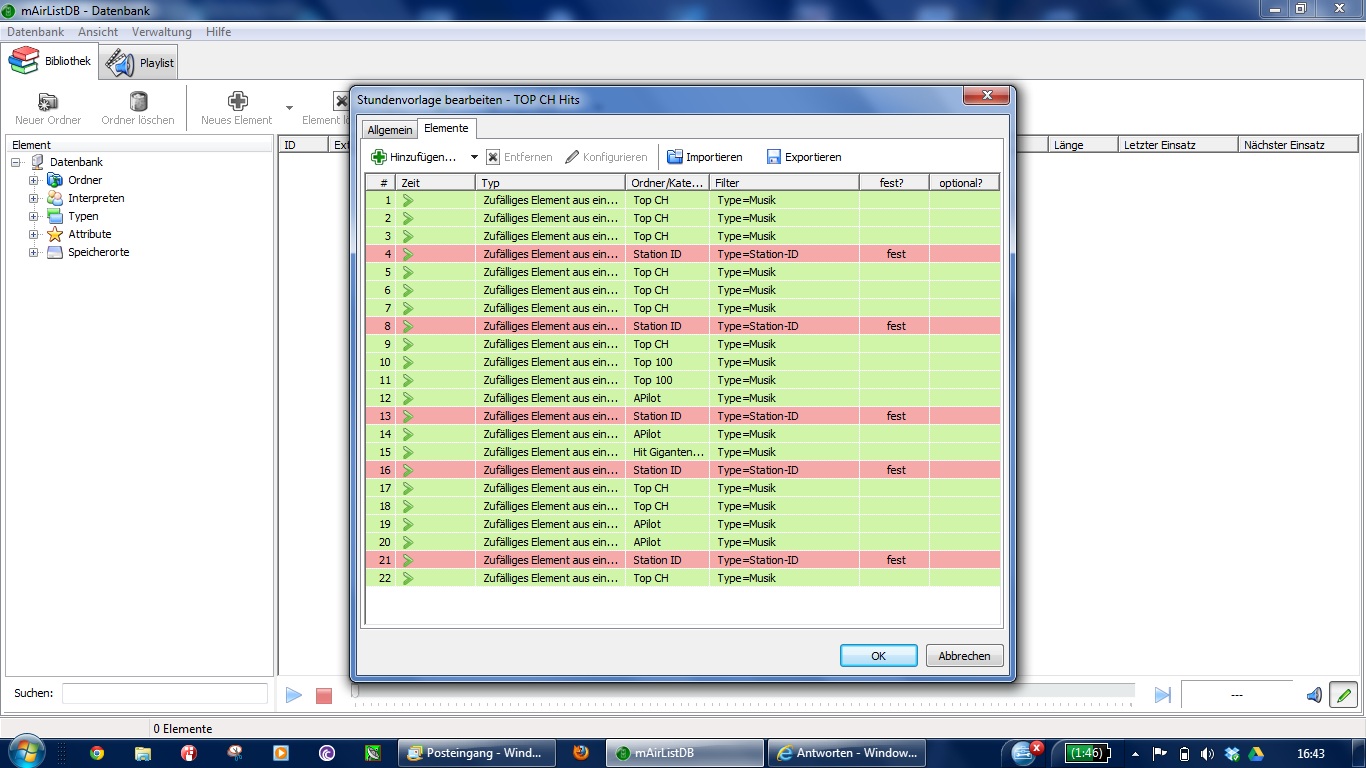Click the Neues Element plus icon
This screenshot has height=768, width=1366.
[237, 101]
